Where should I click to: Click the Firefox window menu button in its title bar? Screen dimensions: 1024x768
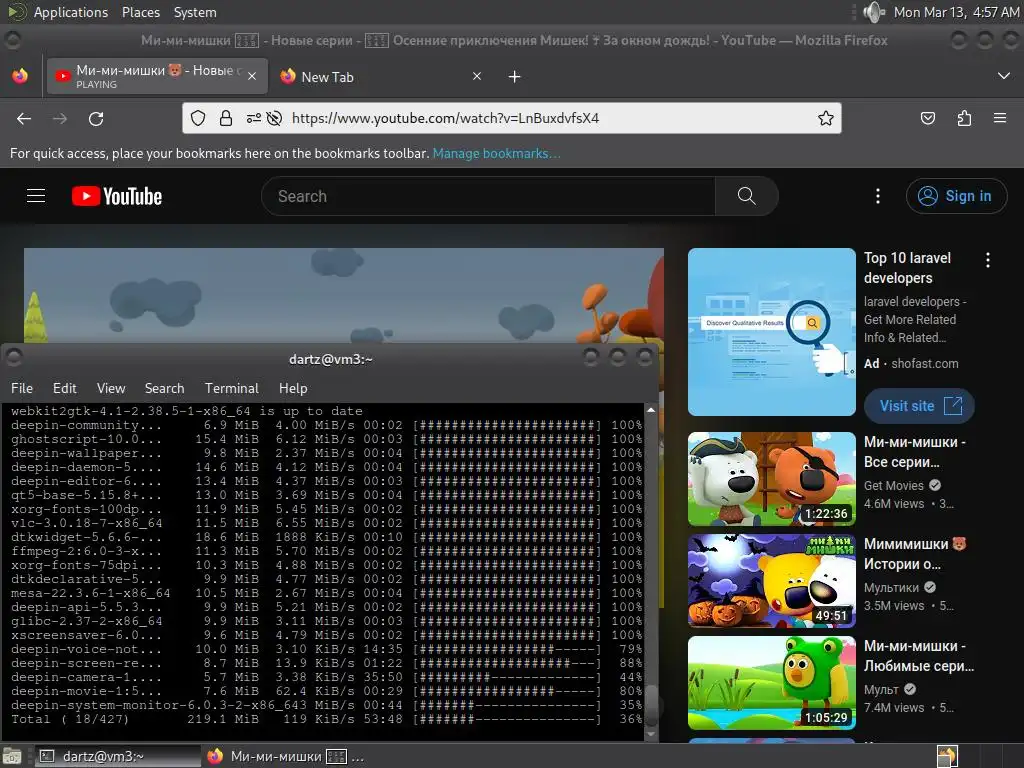point(12,40)
